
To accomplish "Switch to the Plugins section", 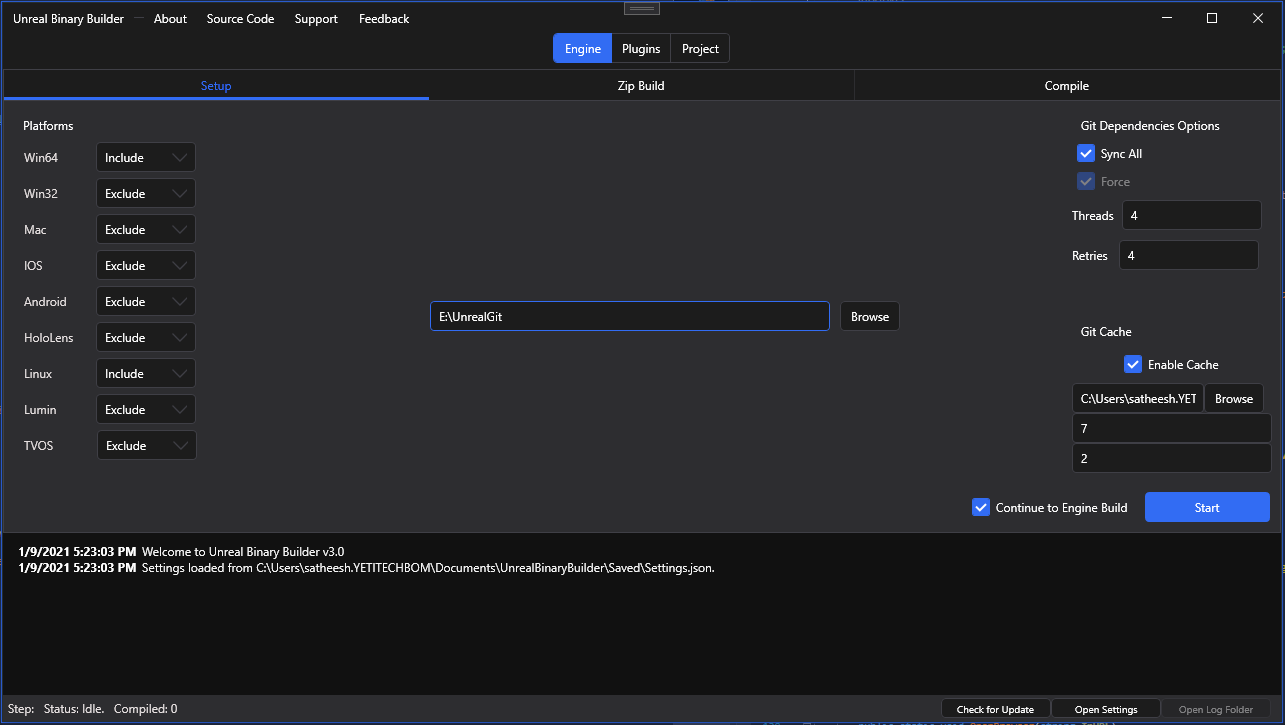I will tap(641, 48).
